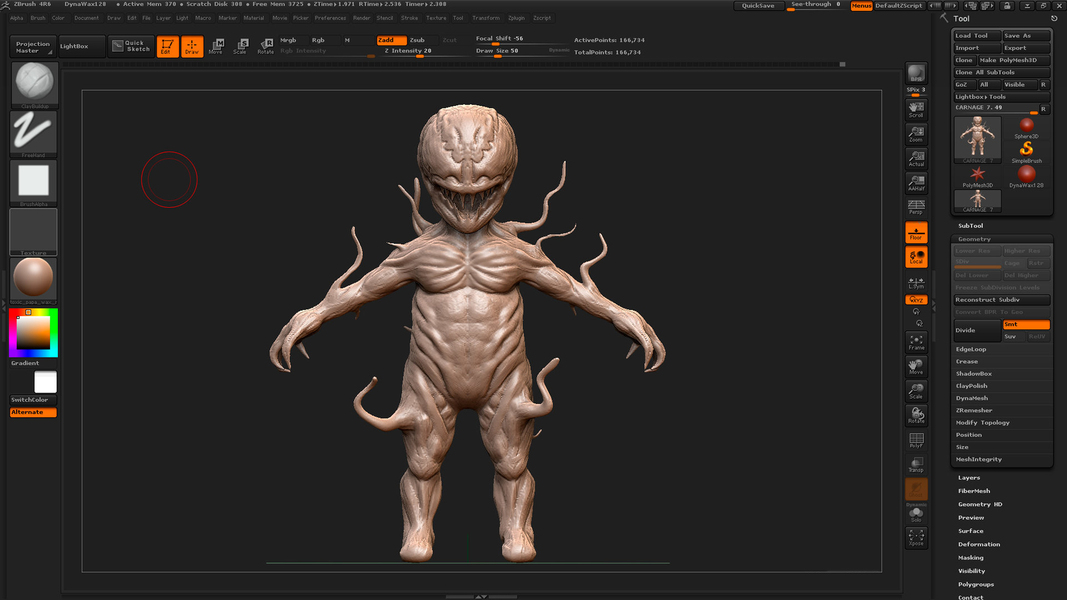1067x600 pixels.
Task: Open the Alpha menu
Action: pos(17,18)
